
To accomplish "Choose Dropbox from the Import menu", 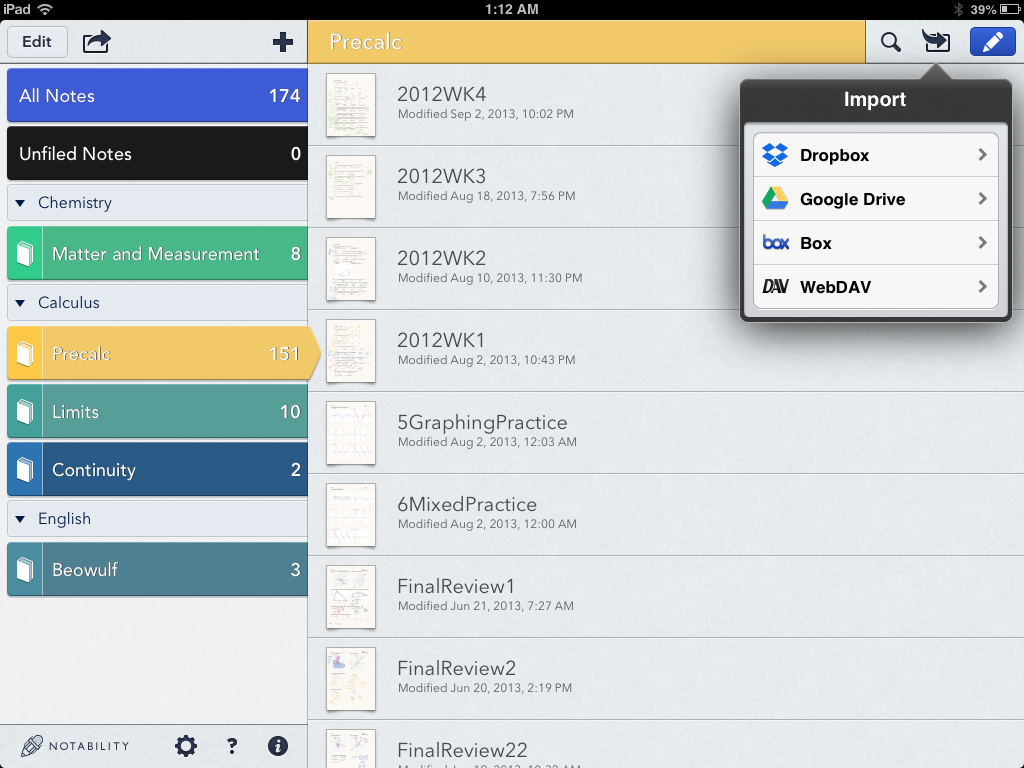I will pyautogui.click(x=875, y=155).
